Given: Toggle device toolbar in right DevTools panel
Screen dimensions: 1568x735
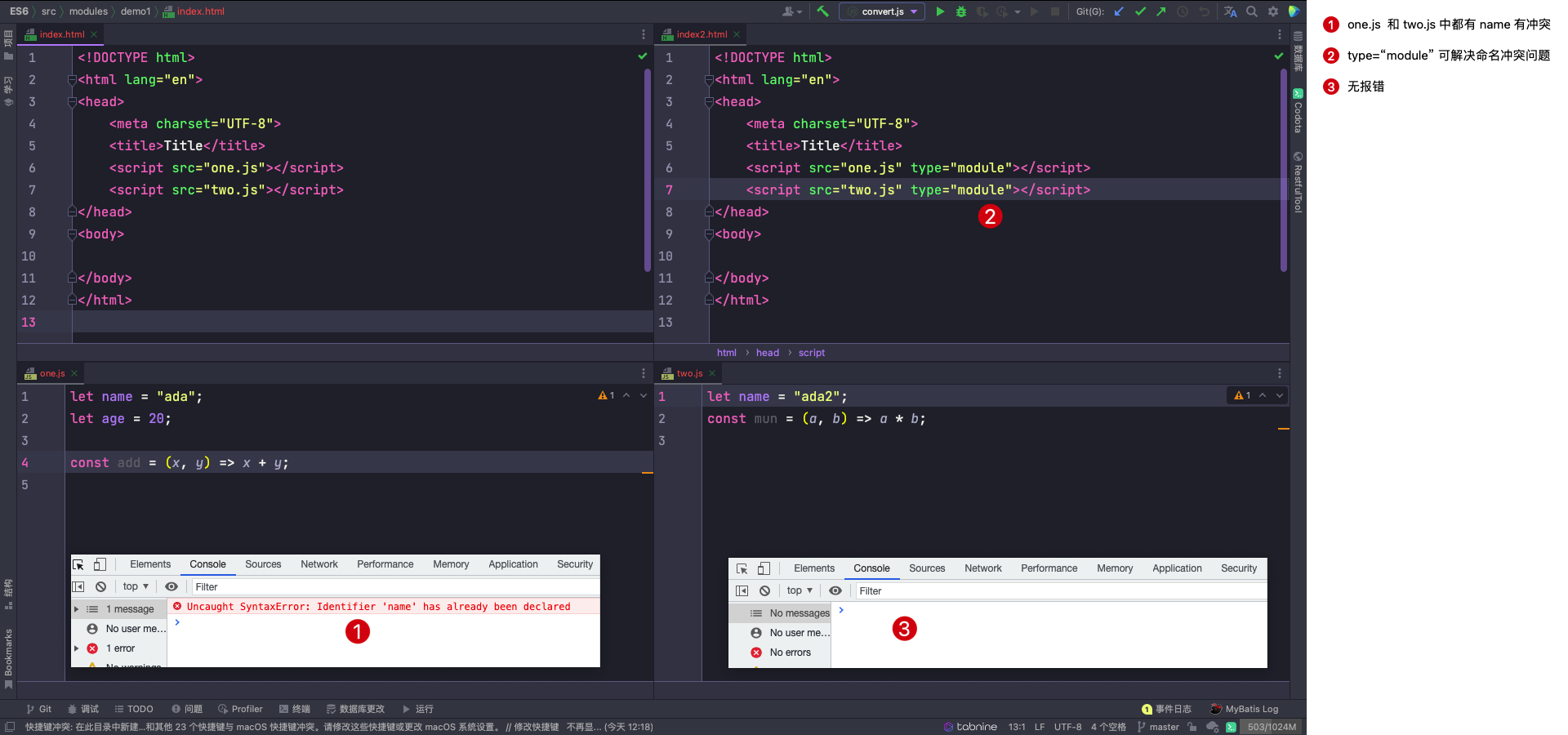Looking at the screenshot, I should 764,568.
